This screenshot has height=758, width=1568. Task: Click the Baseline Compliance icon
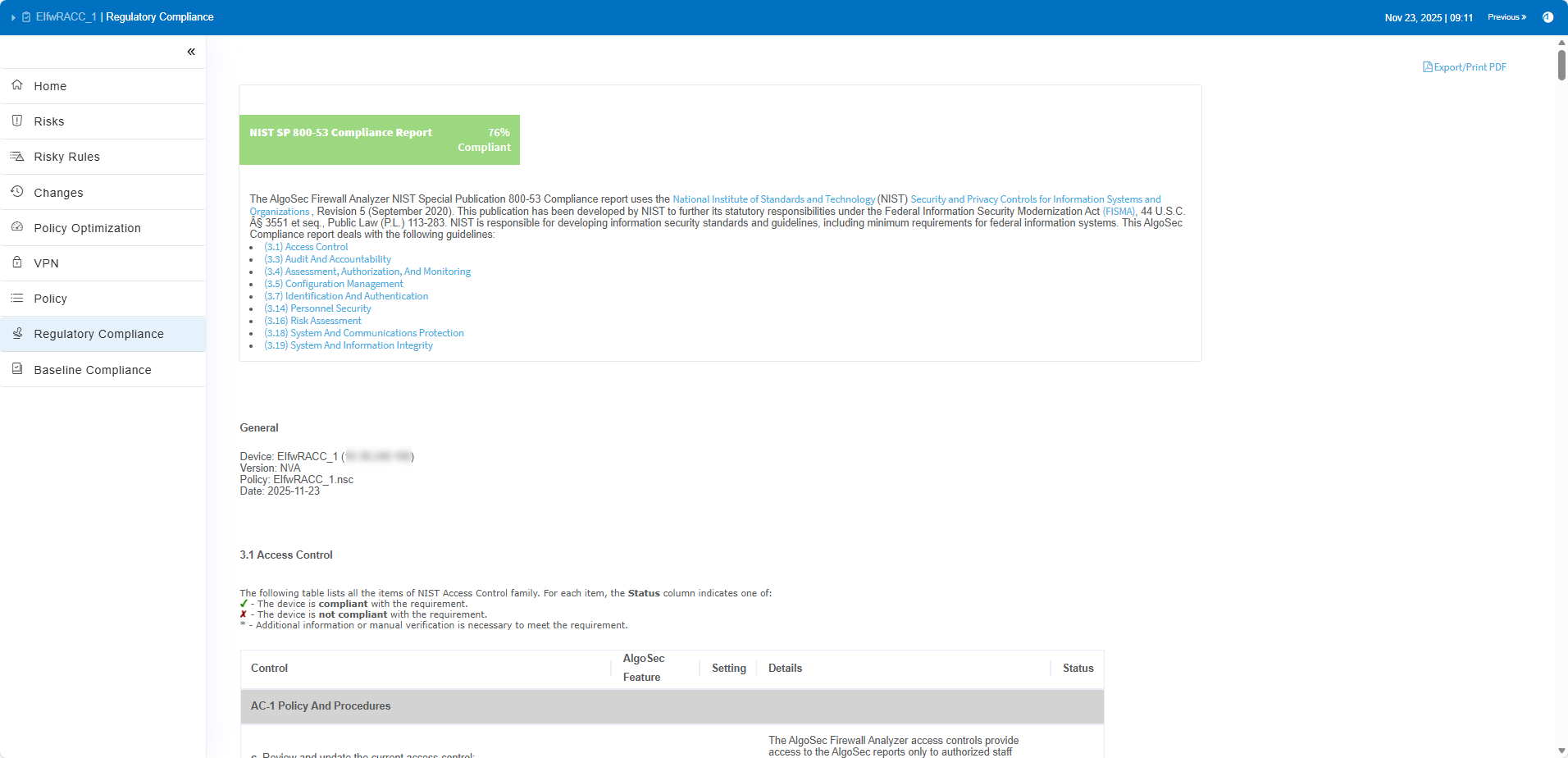[17, 369]
